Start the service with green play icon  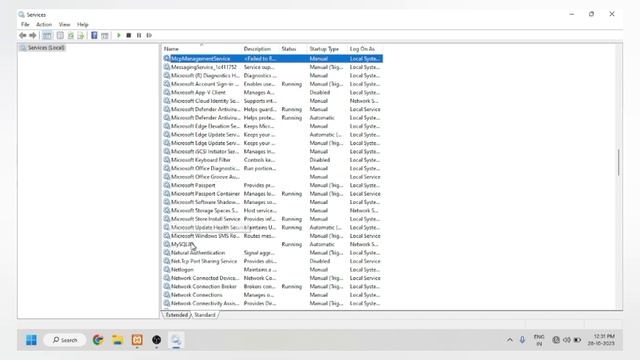point(119,36)
